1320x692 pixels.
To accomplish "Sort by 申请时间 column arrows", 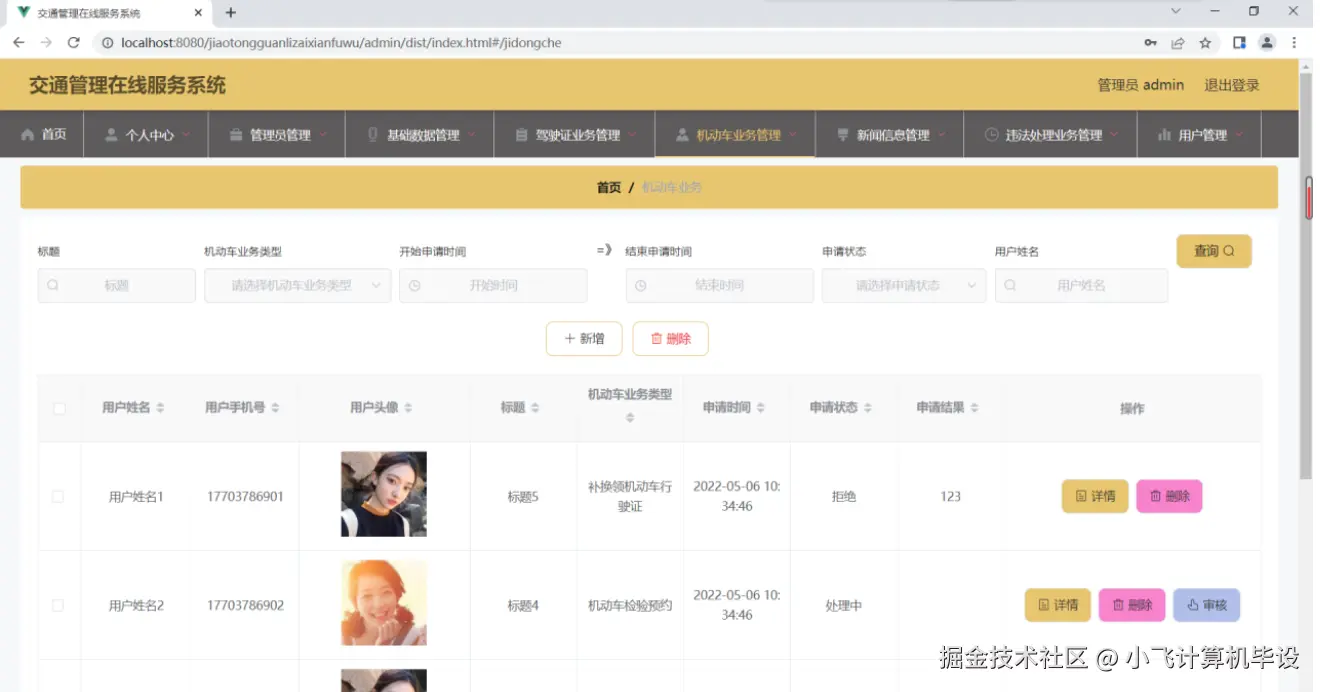I will (x=761, y=408).
